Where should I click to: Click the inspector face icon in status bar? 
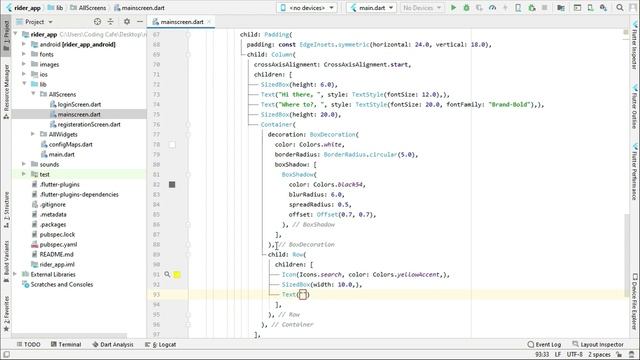[632, 355]
